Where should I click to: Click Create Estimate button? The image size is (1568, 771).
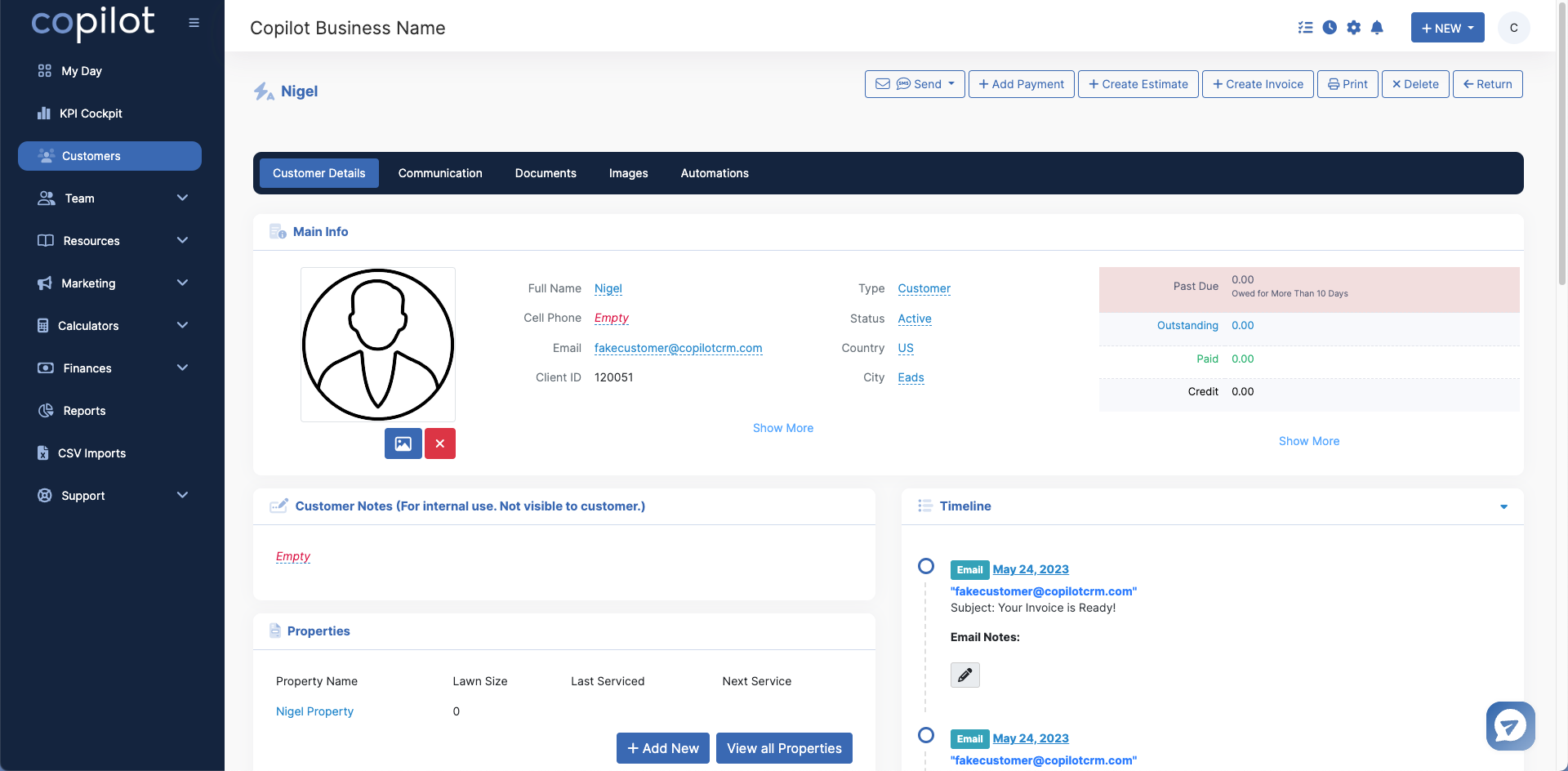[1138, 84]
